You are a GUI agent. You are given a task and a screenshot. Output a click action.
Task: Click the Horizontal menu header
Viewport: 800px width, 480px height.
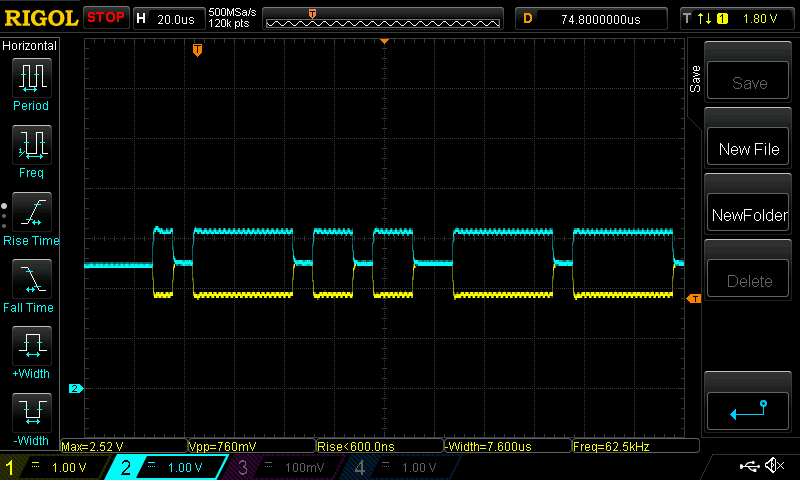(x=30, y=46)
